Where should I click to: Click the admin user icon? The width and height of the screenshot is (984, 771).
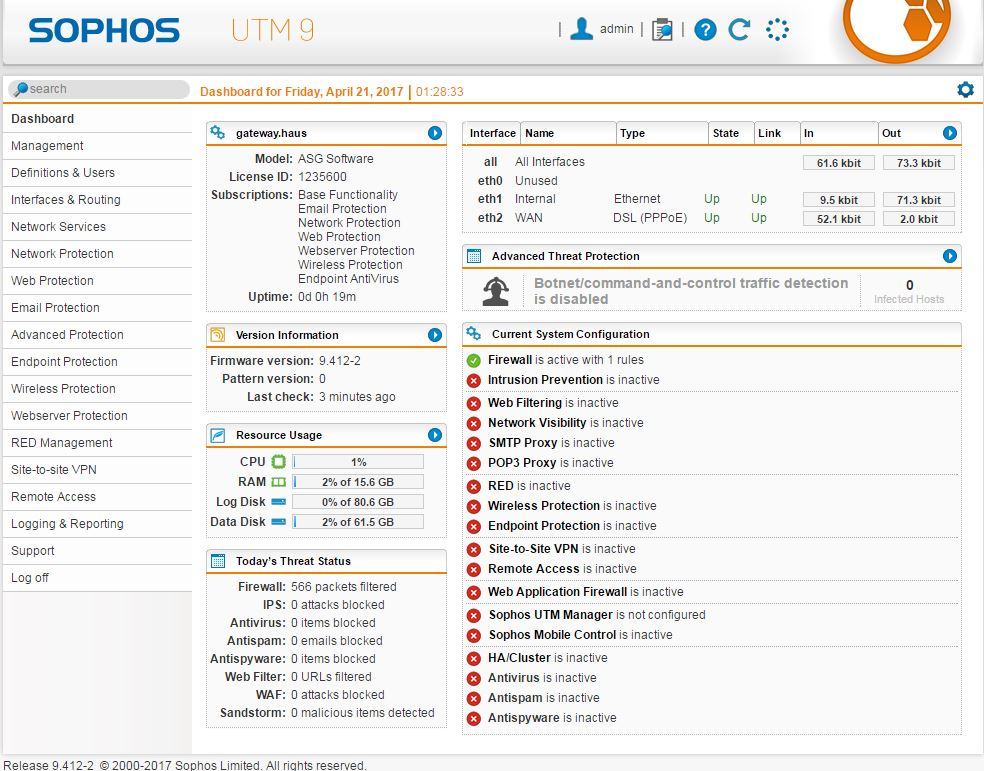tap(581, 29)
